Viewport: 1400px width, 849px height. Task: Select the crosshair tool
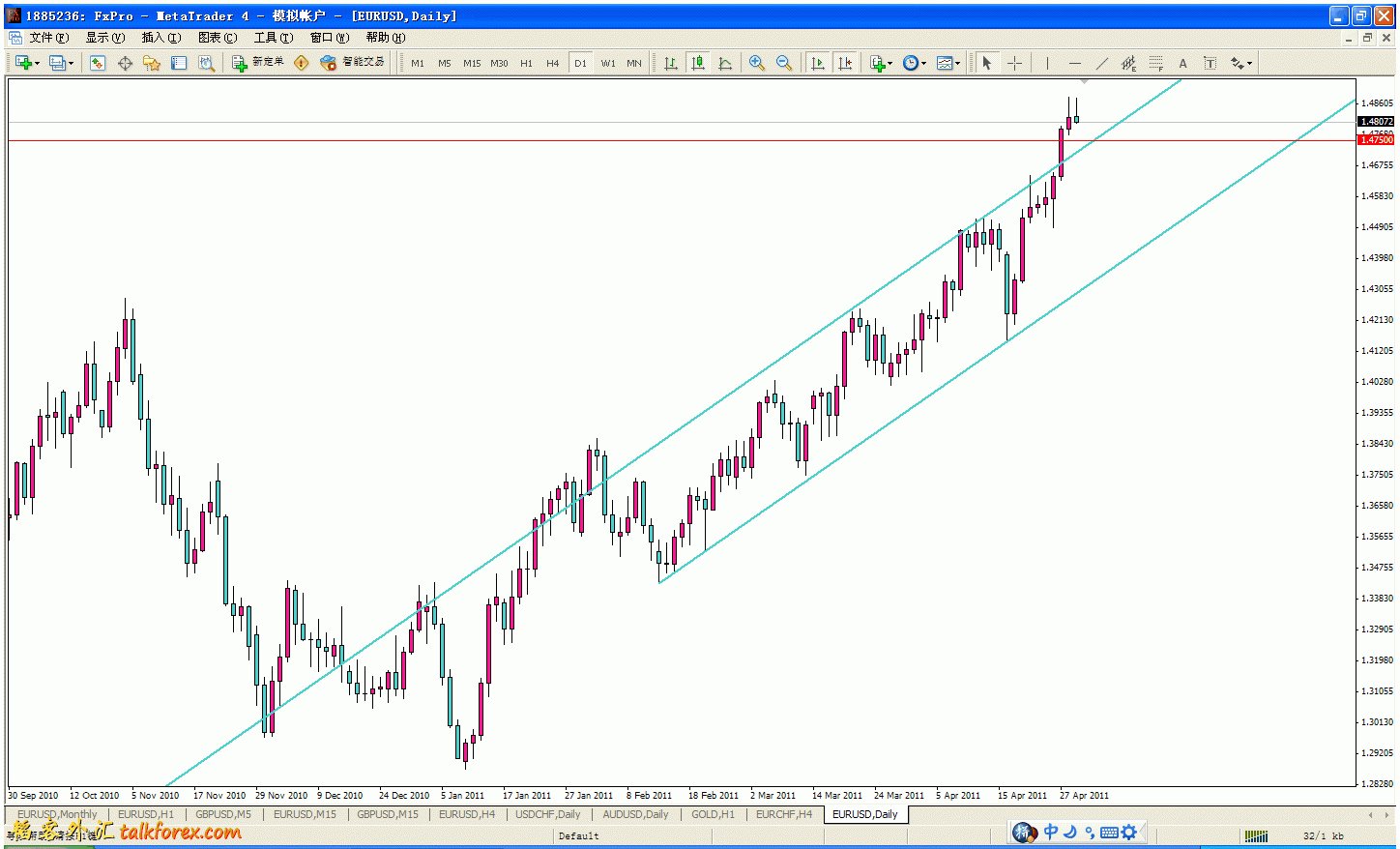[x=1014, y=63]
